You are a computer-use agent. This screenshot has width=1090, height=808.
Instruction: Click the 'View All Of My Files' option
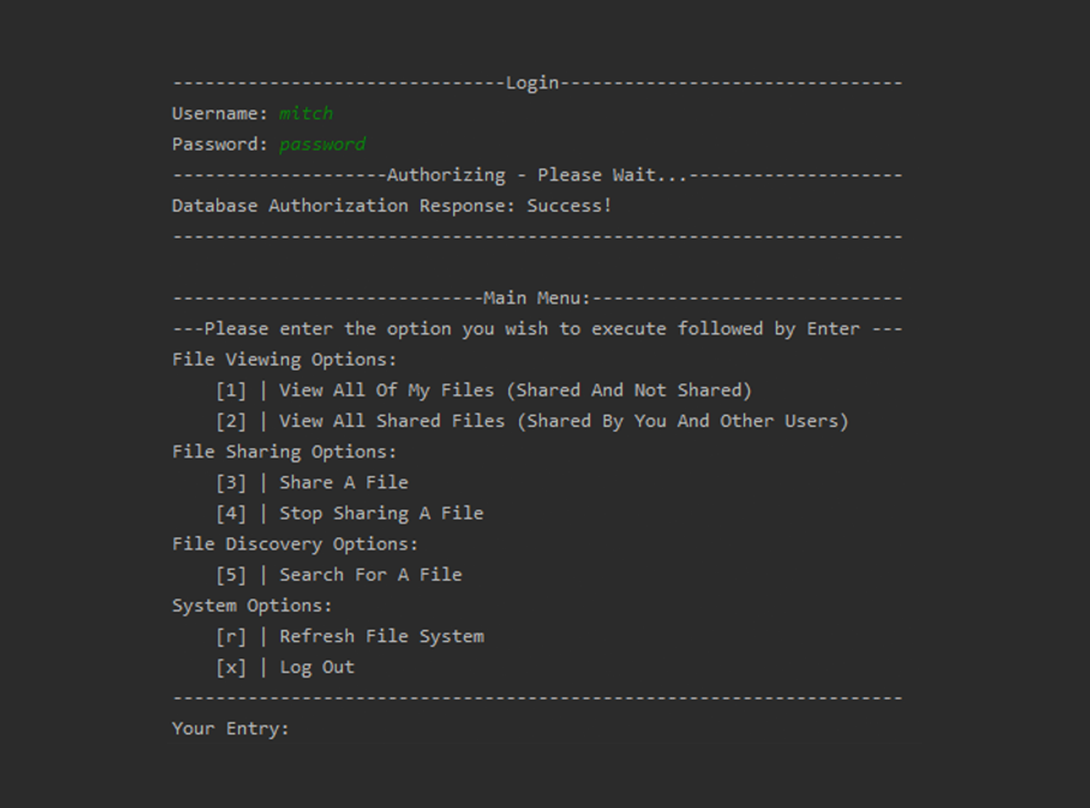point(515,390)
